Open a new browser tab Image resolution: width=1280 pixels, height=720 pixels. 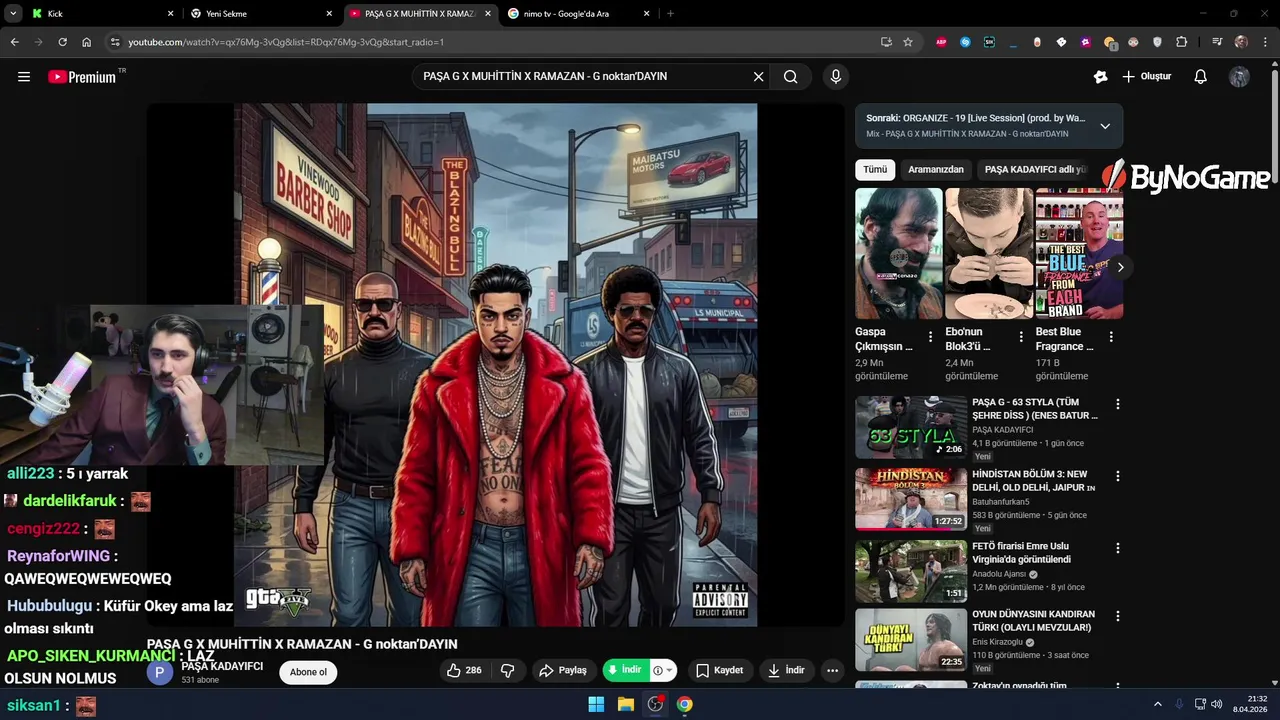pos(670,14)
